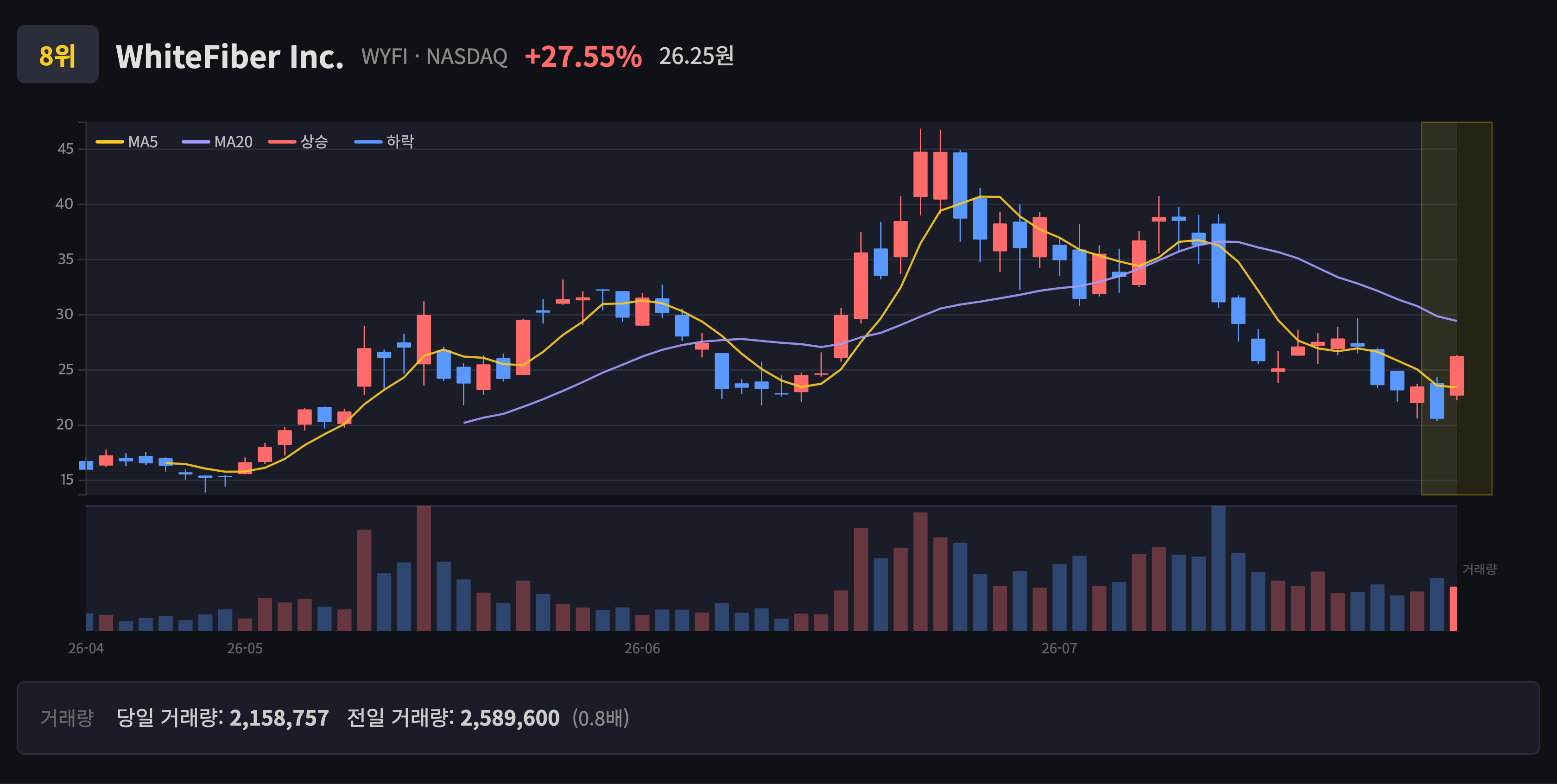Click the 26-05 date axis label
The width and height of the screenshot is (1557, 784).
245,649
